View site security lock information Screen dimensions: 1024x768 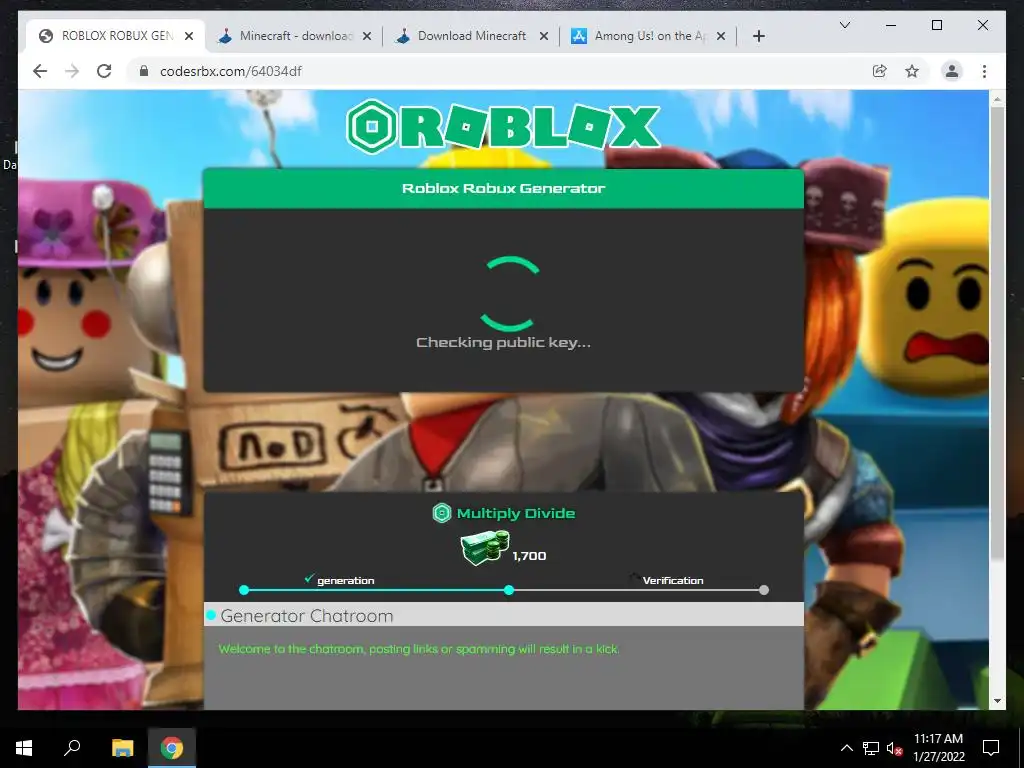(144, 71)
